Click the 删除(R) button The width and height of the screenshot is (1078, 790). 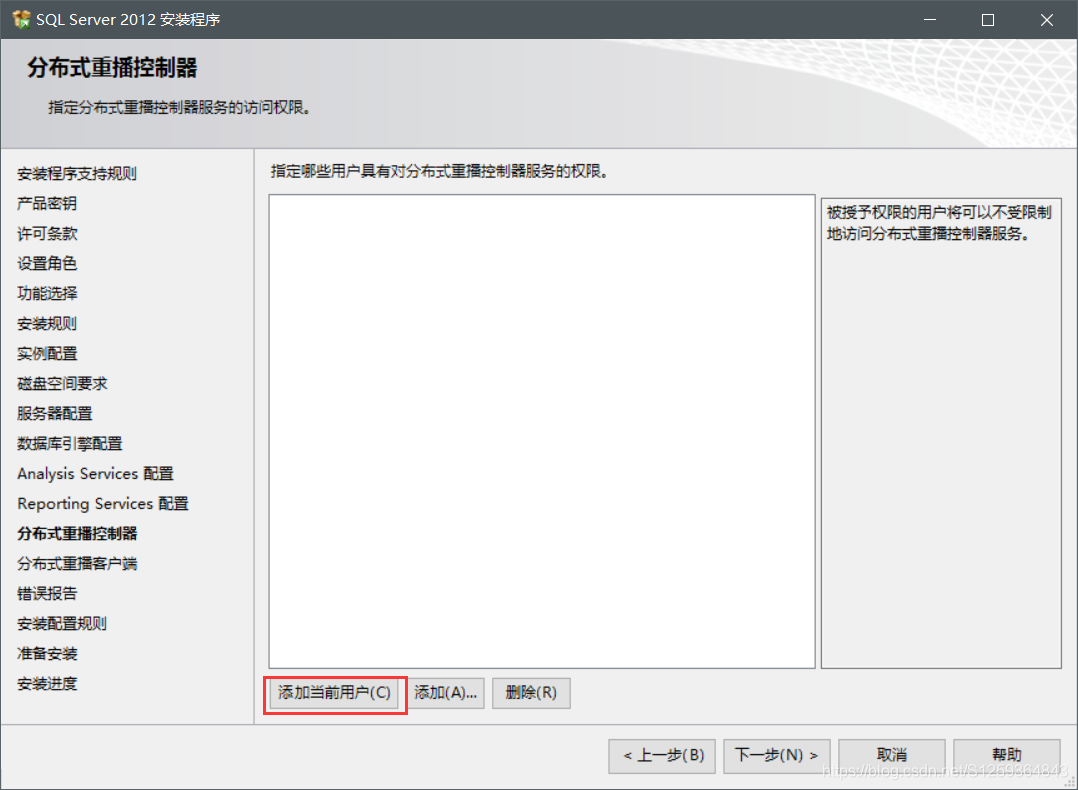(531, 693)
